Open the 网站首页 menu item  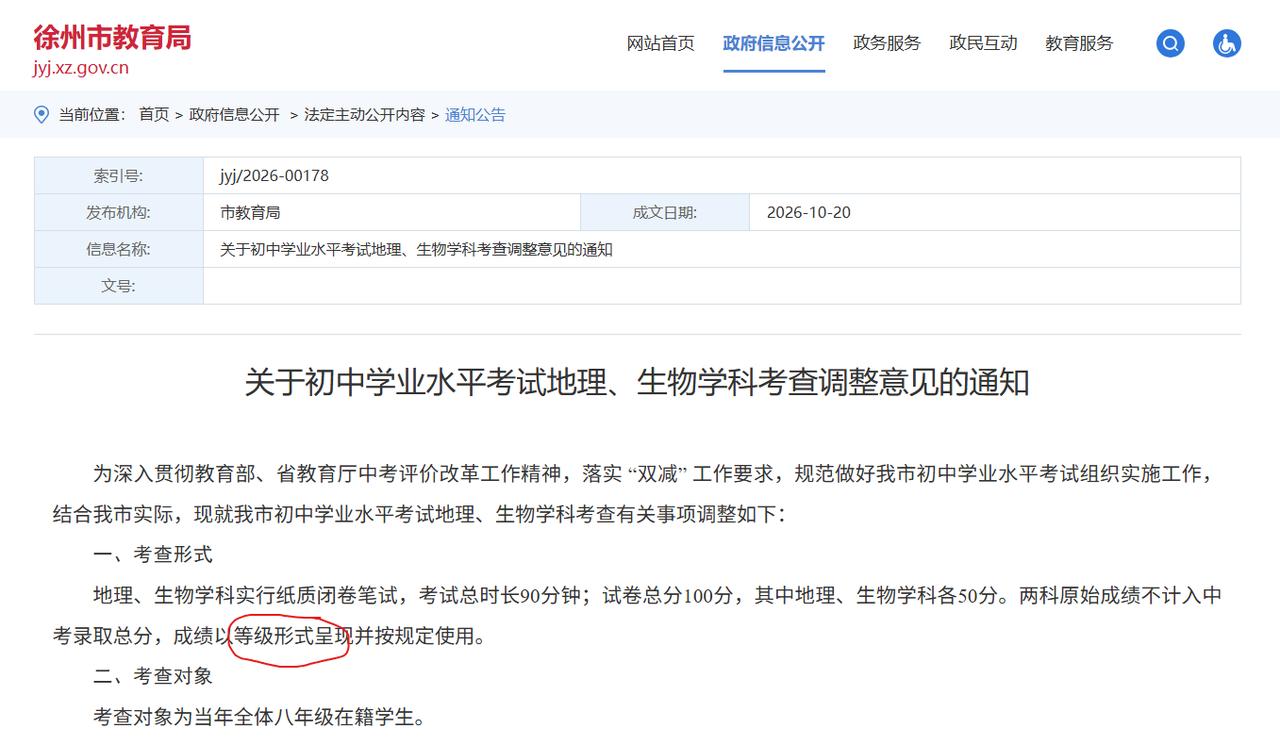[660, 43]
